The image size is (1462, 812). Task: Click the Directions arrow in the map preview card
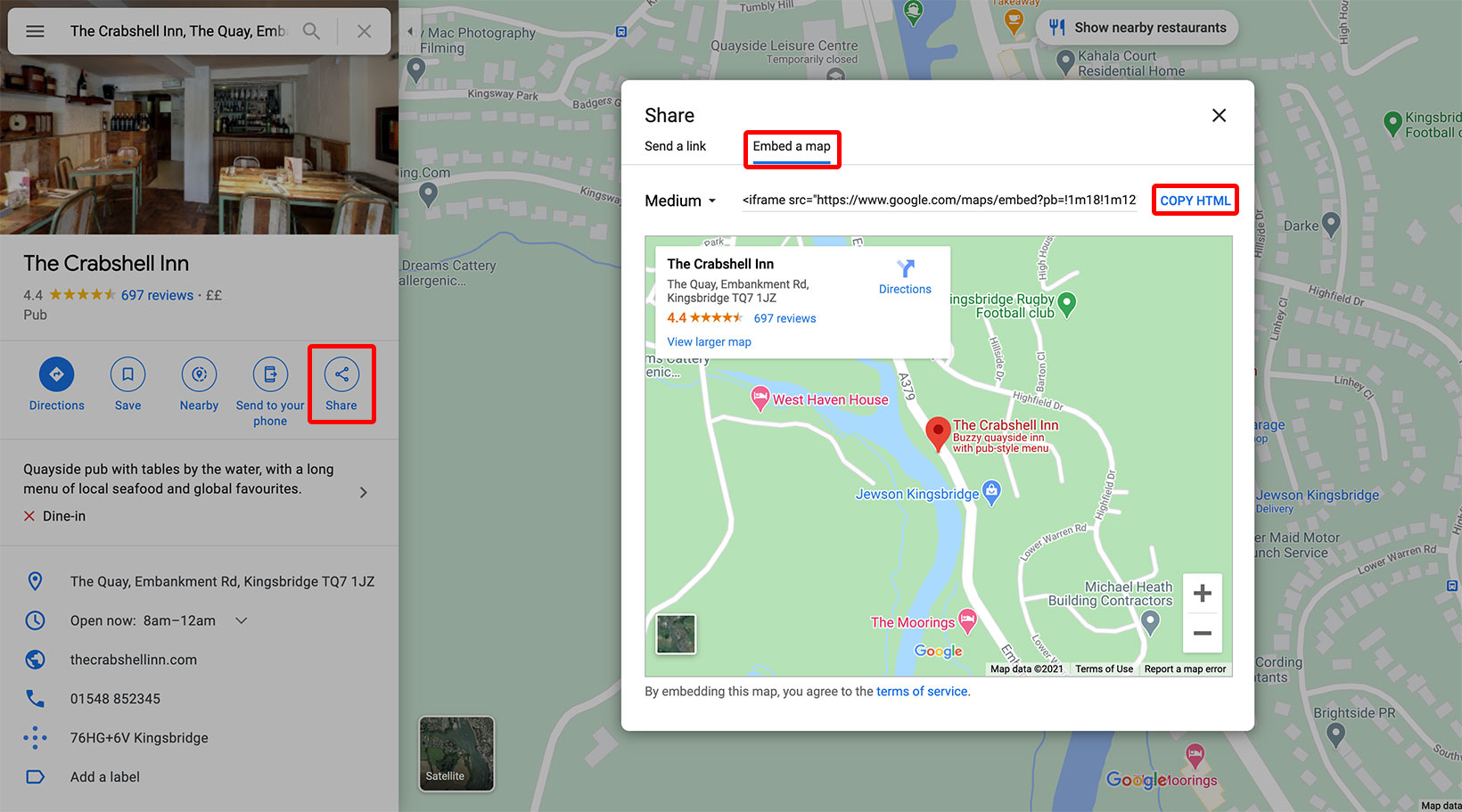click(906, 270)
